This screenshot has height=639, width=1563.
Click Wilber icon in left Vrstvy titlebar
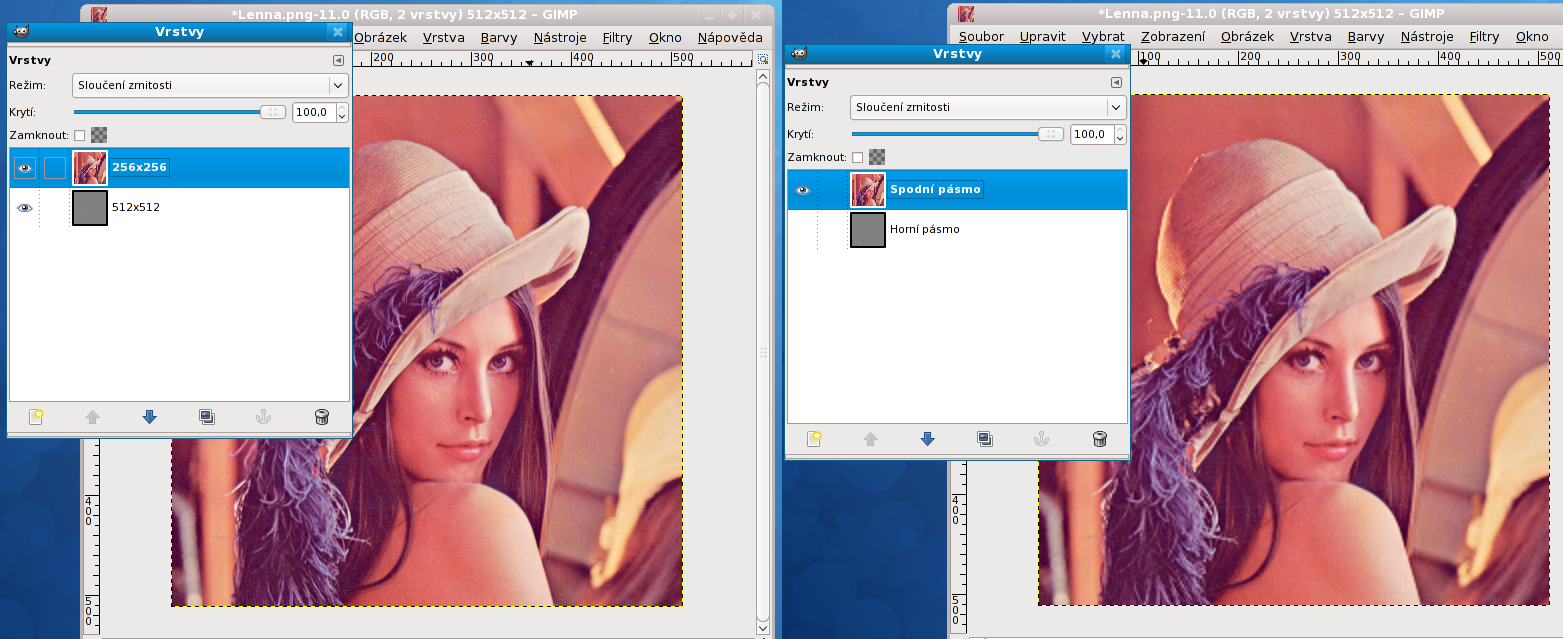click(x=21, y=31)
